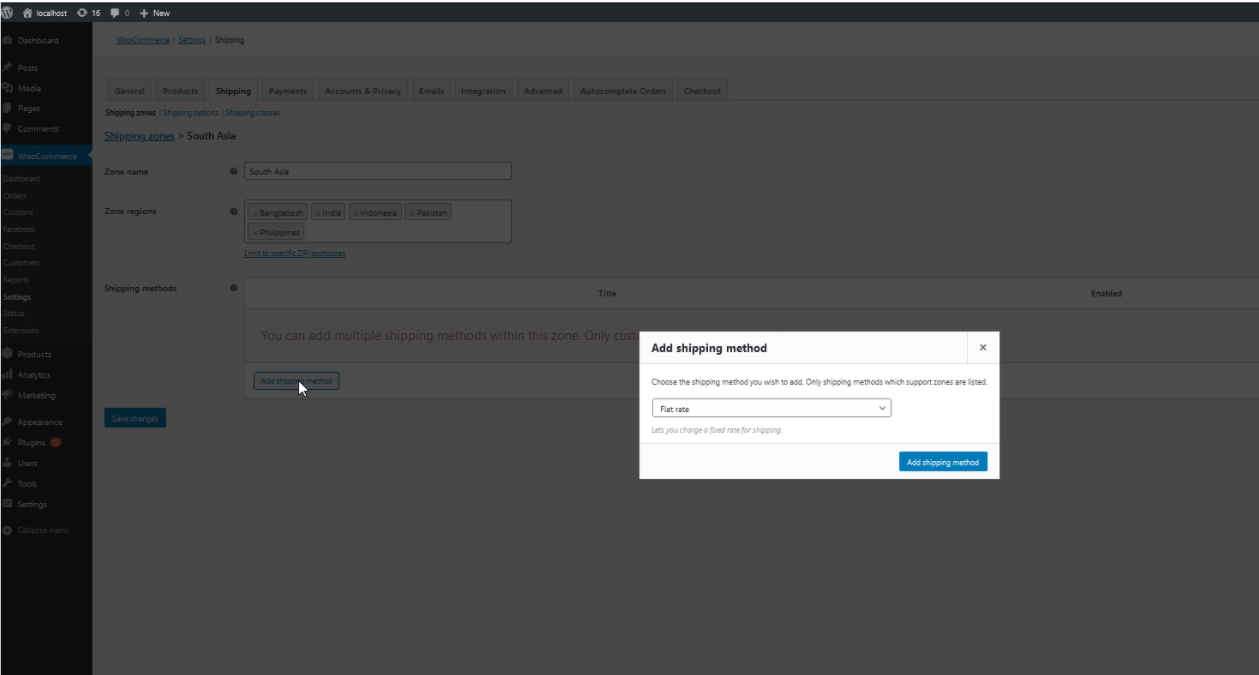The height and width of the screenshot is (675, 1259).
Task: Click the help icon beside Zone regions
Action: [x=234, y=212]
